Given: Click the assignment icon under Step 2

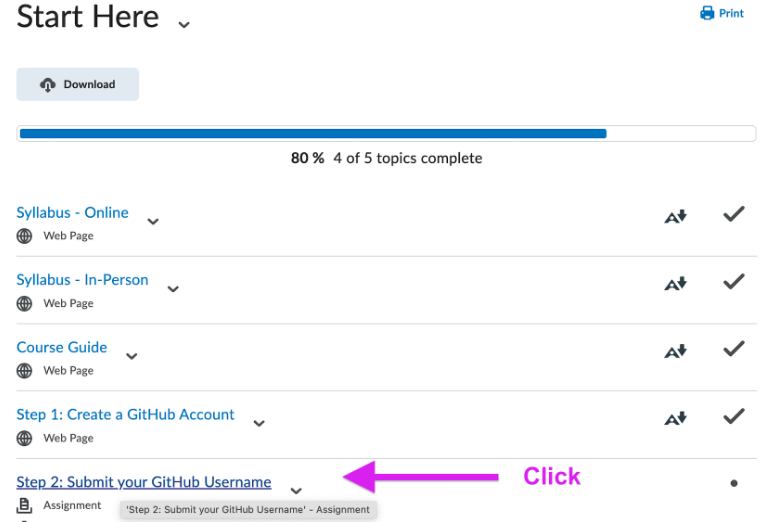Looking at the screenshot, I should point(25,506).
